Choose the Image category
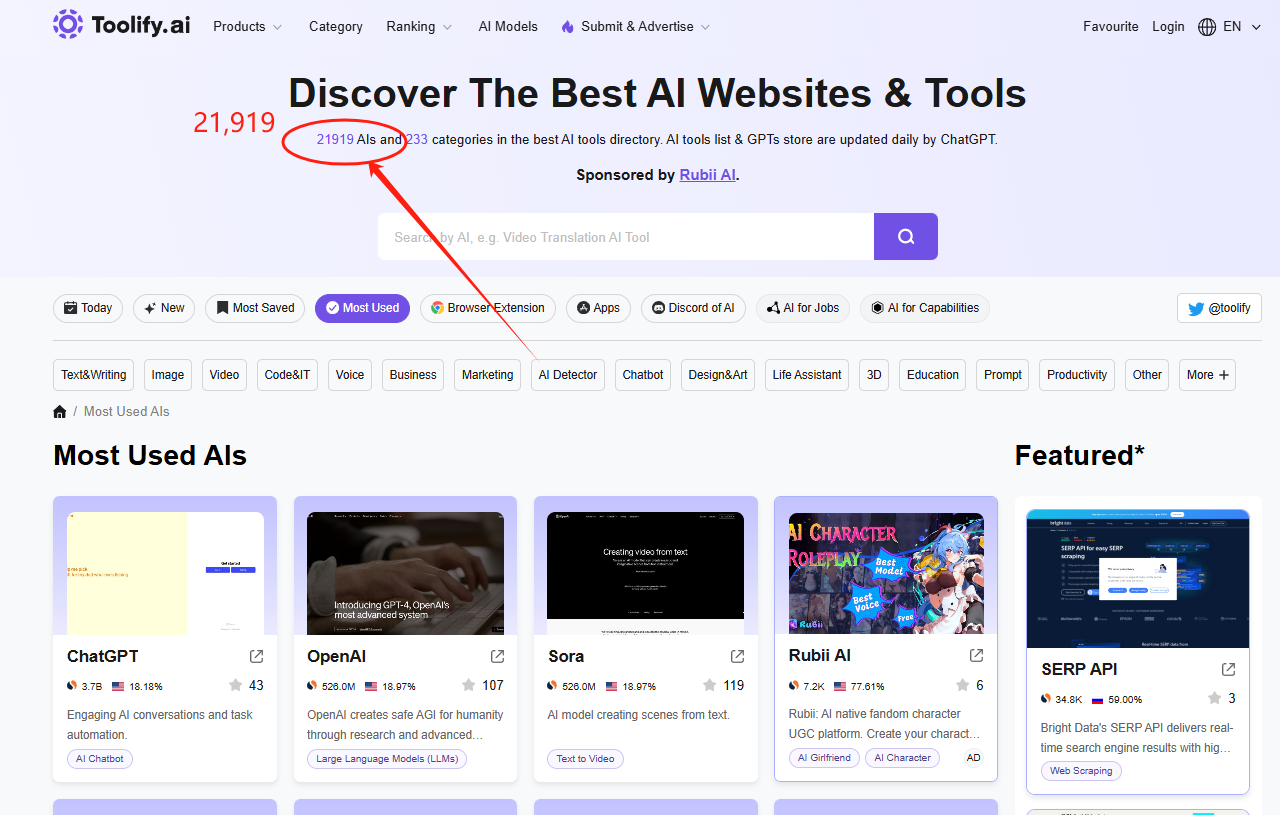The width and height of the screenshot is (1280, 815). (168, 375)
